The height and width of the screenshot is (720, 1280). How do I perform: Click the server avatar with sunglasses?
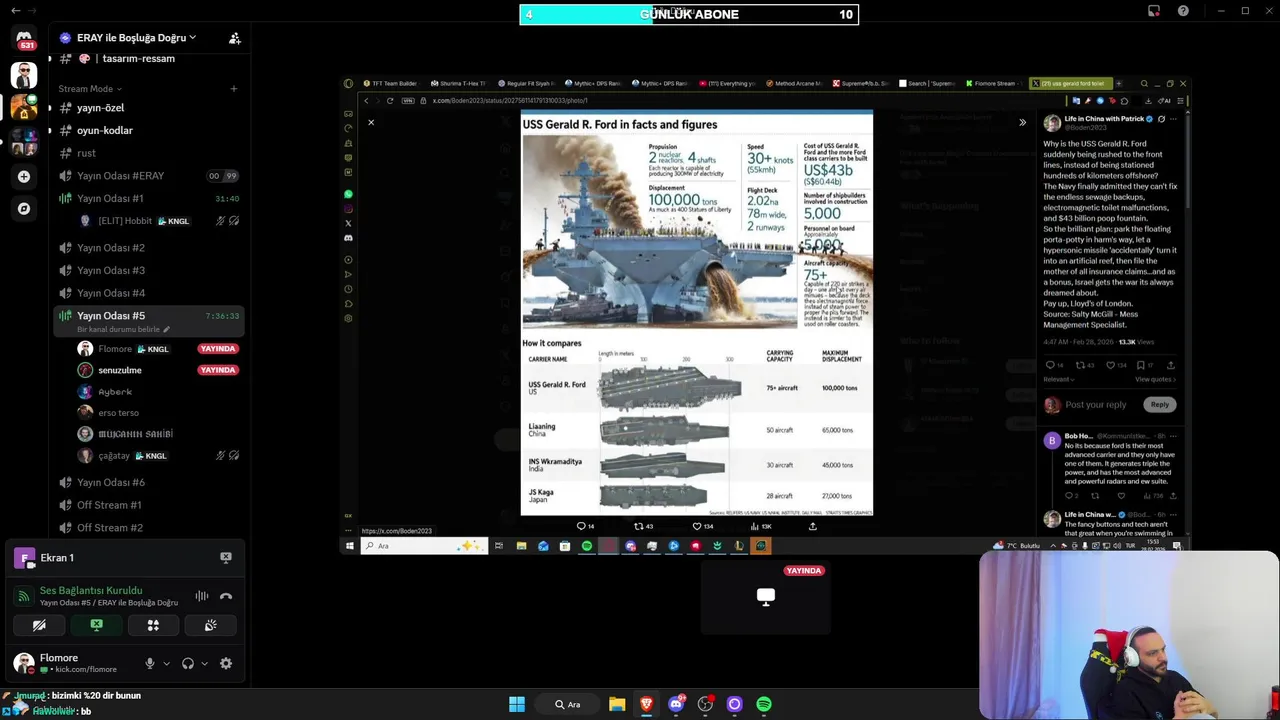tap(24, 75)
